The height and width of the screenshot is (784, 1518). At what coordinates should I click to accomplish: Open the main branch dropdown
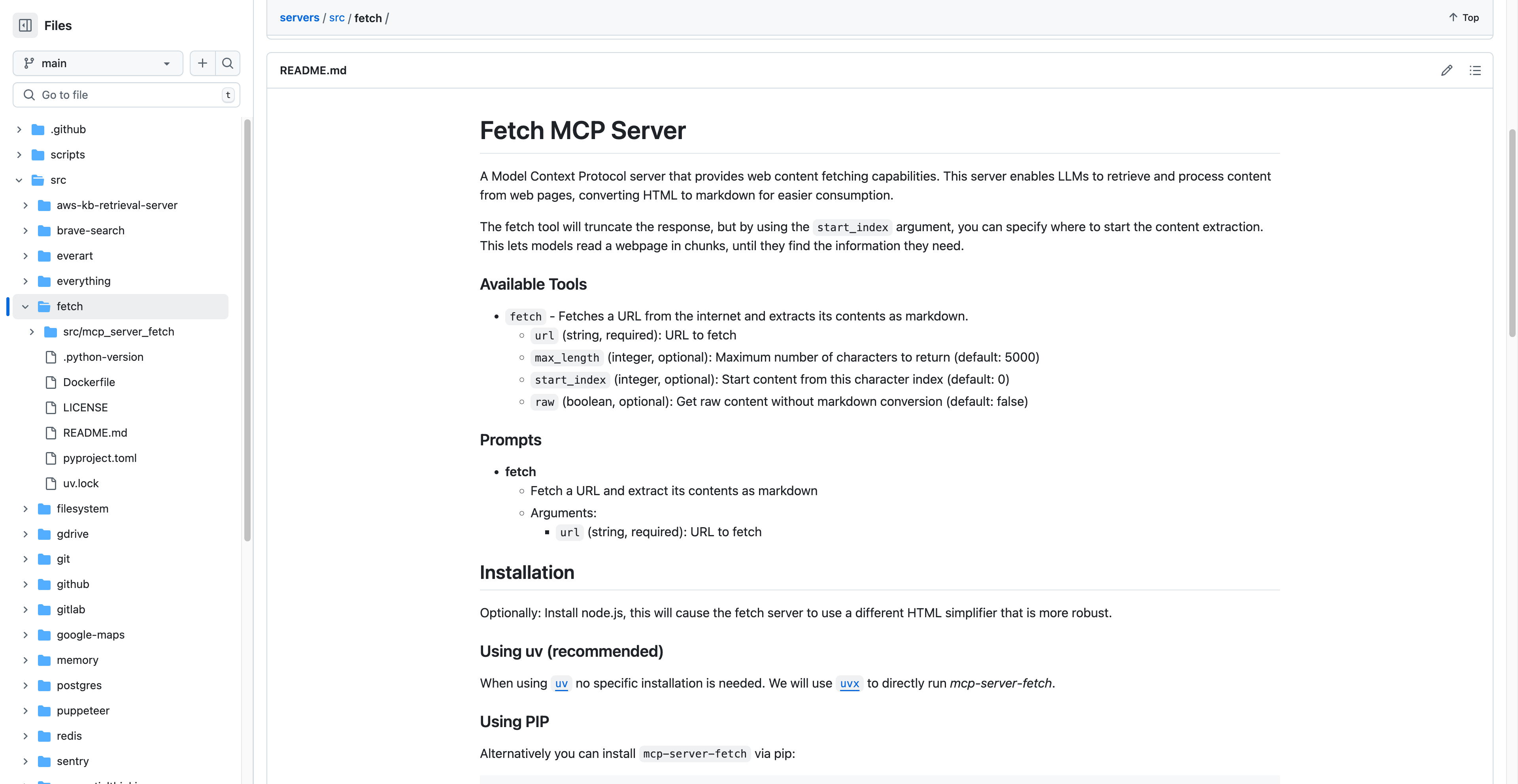pyautogui.click(x=98, y=63)
